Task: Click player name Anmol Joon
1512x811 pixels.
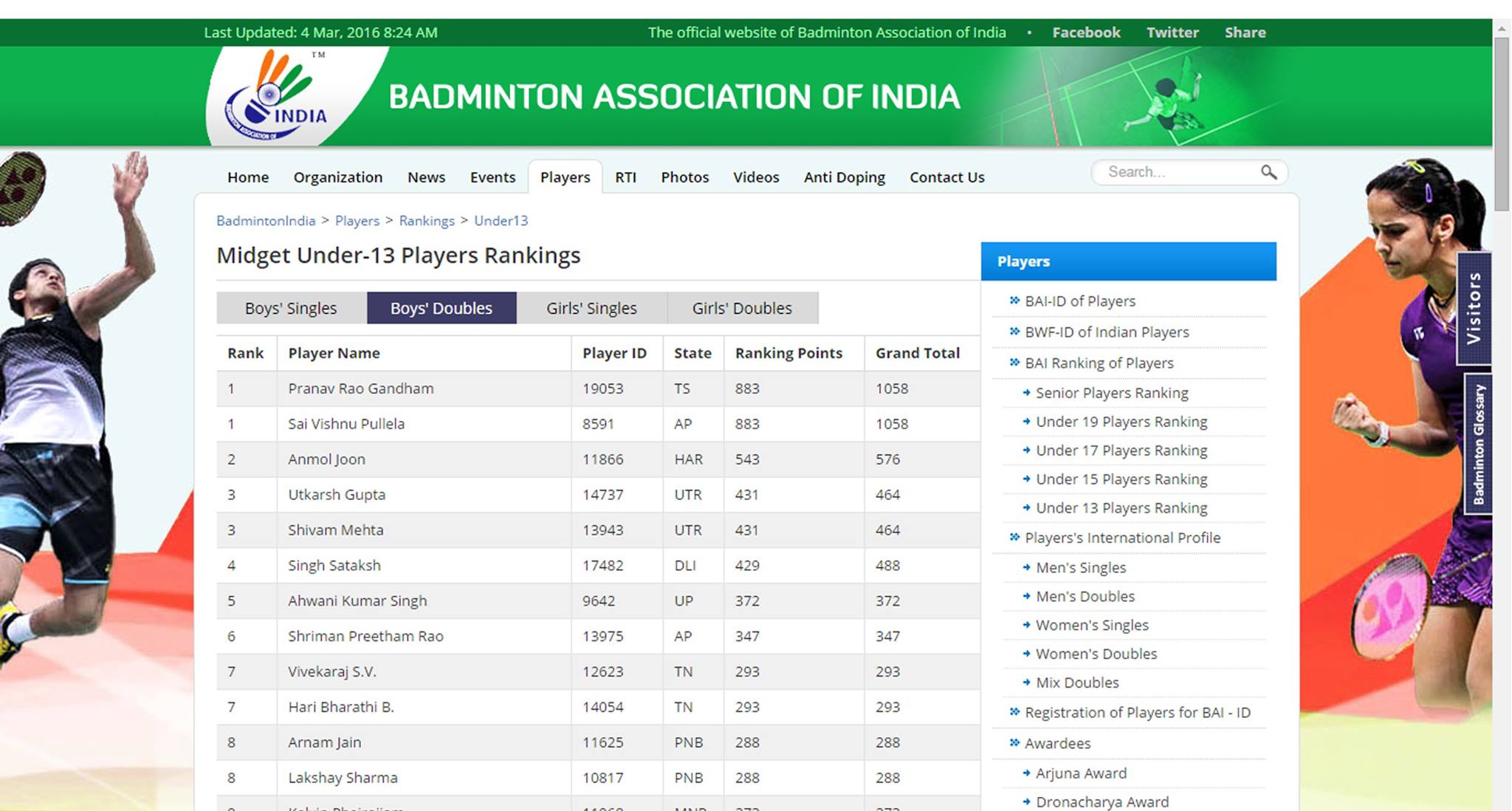Action: coord(326,459)
